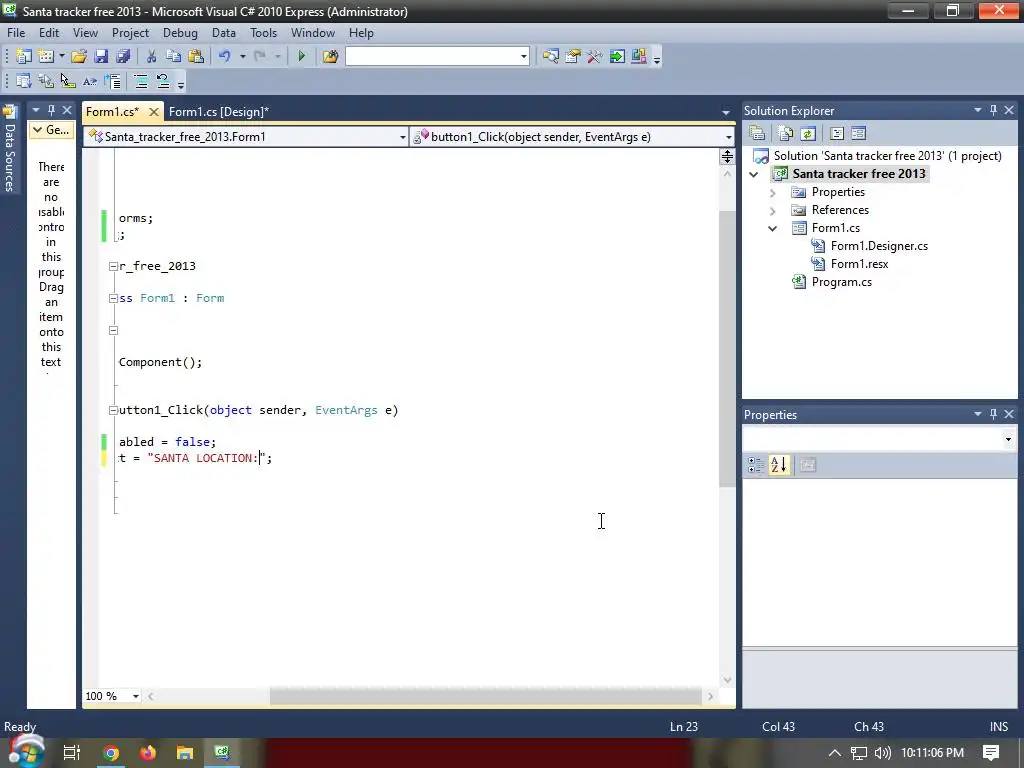Open the Tools menu
This screenshot has height=768, width=1024.
[263, 33]
